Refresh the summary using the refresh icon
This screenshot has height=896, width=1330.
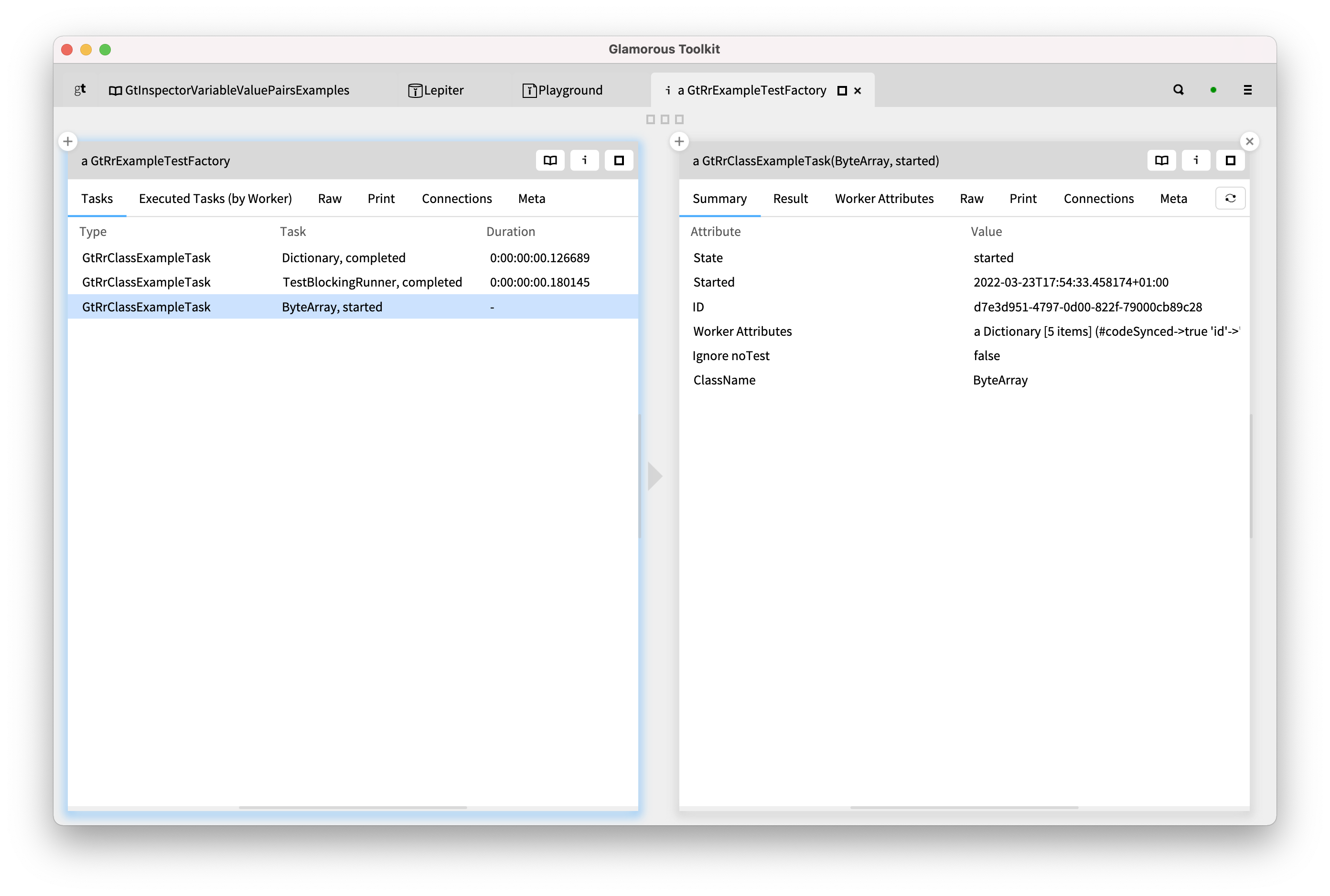1231,198
